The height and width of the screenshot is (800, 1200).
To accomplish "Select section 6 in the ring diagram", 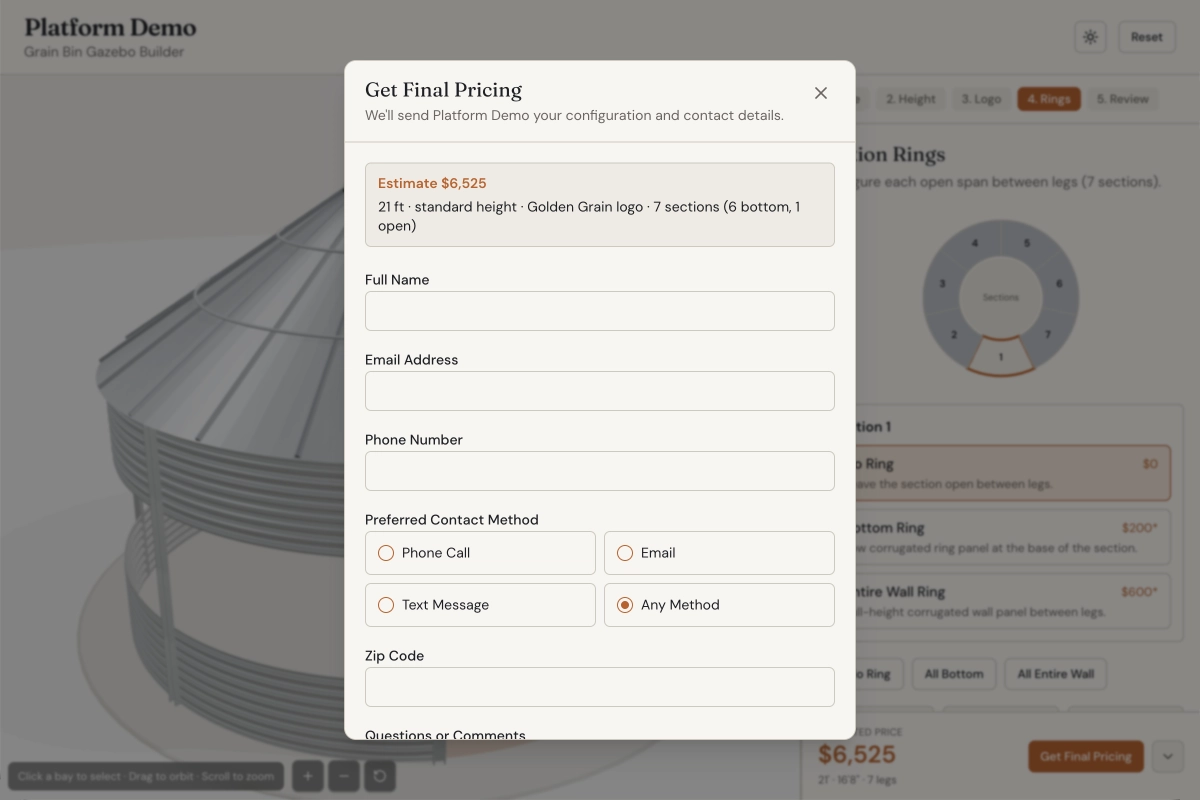I will 1059,284.
